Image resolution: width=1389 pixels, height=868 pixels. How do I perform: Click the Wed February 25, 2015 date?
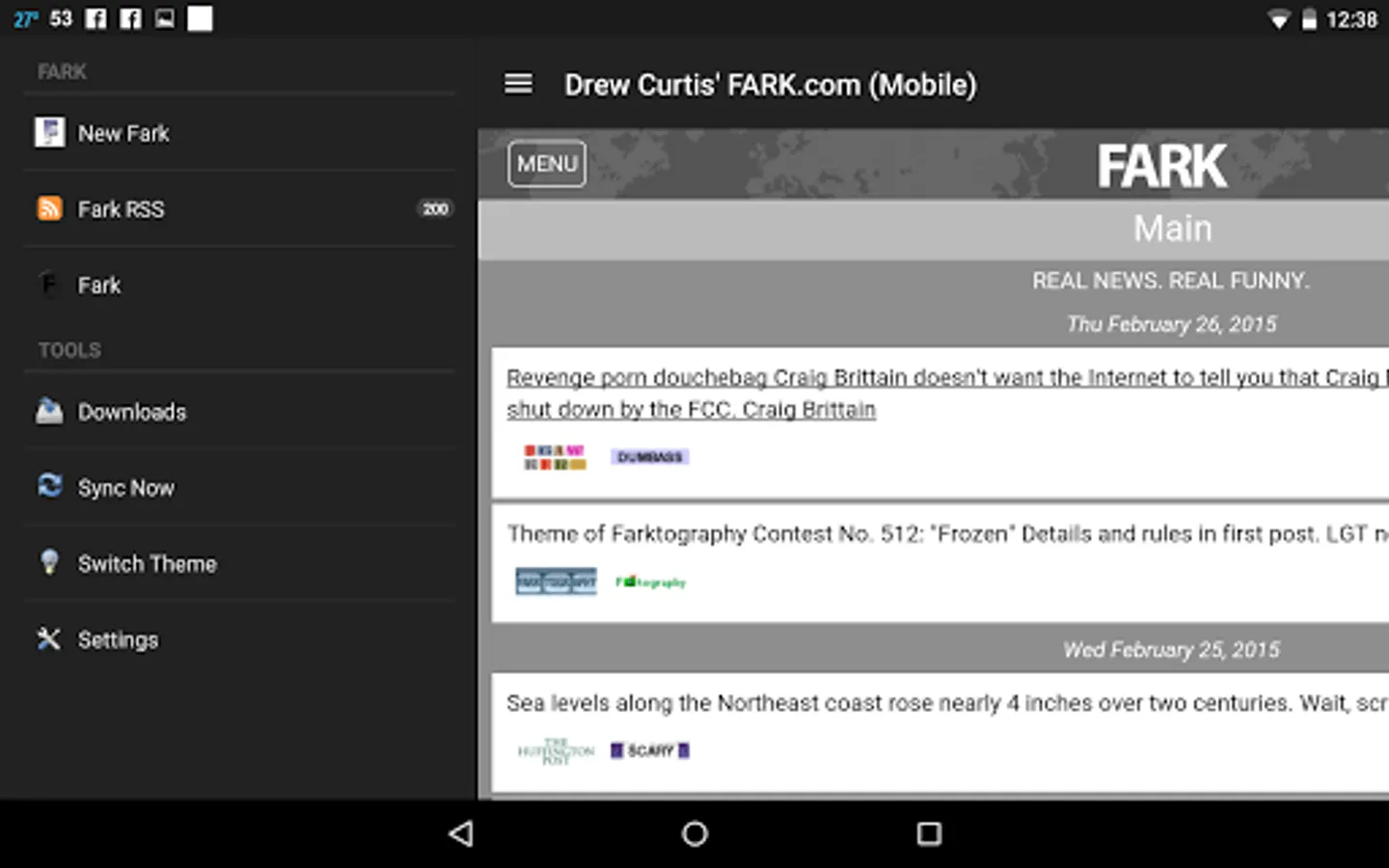click(1171, 649)
